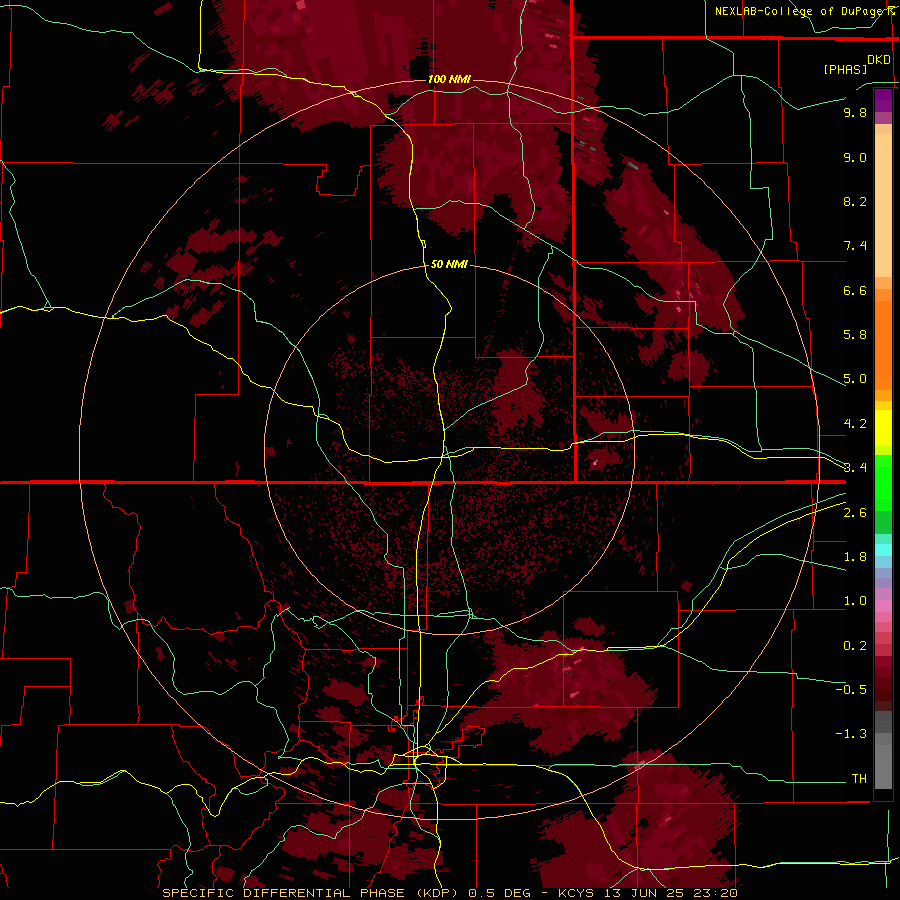
Task: Click the TH threshold label
Action: click(859, 778)
